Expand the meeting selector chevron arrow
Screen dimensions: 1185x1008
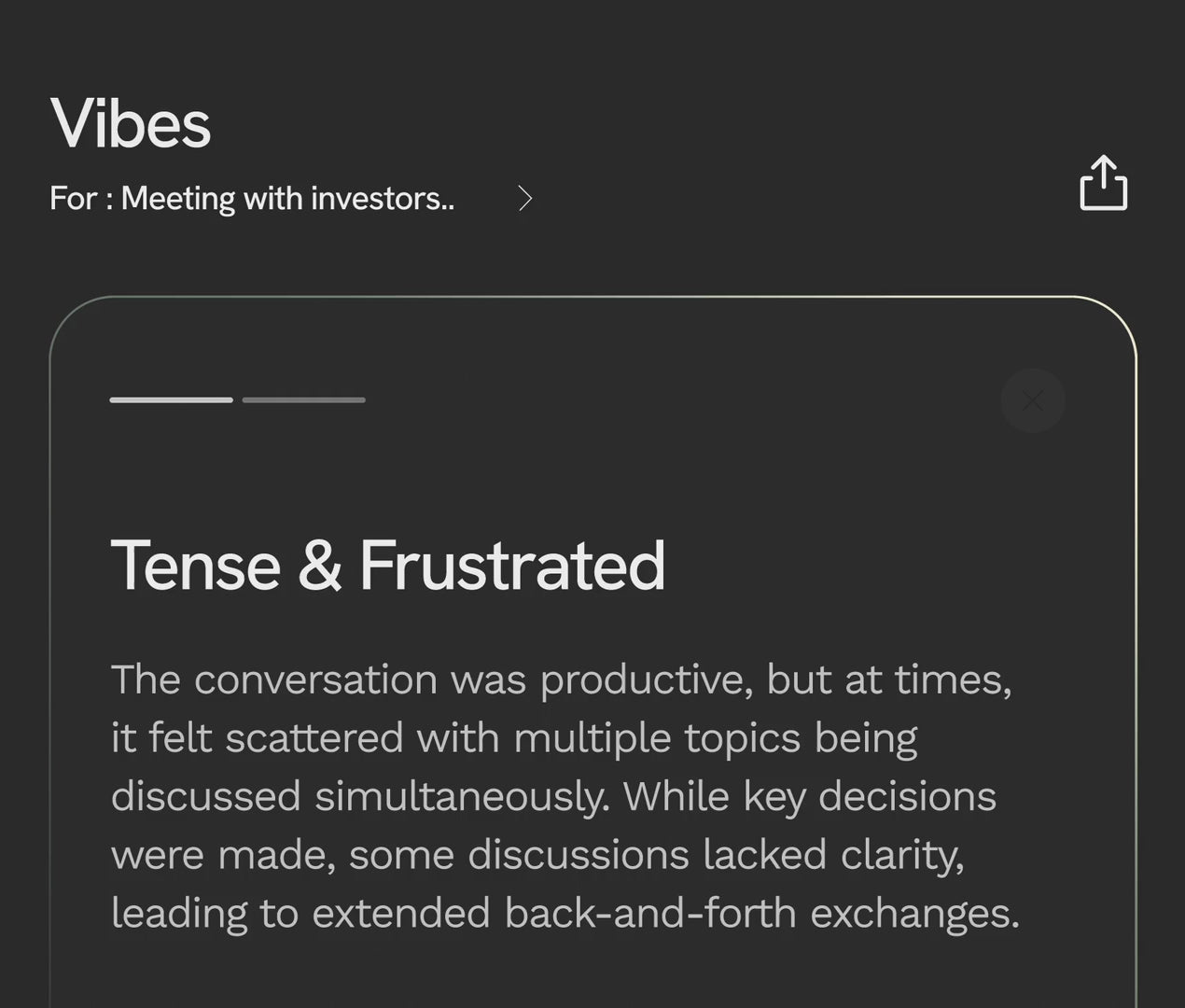[525, 199]
